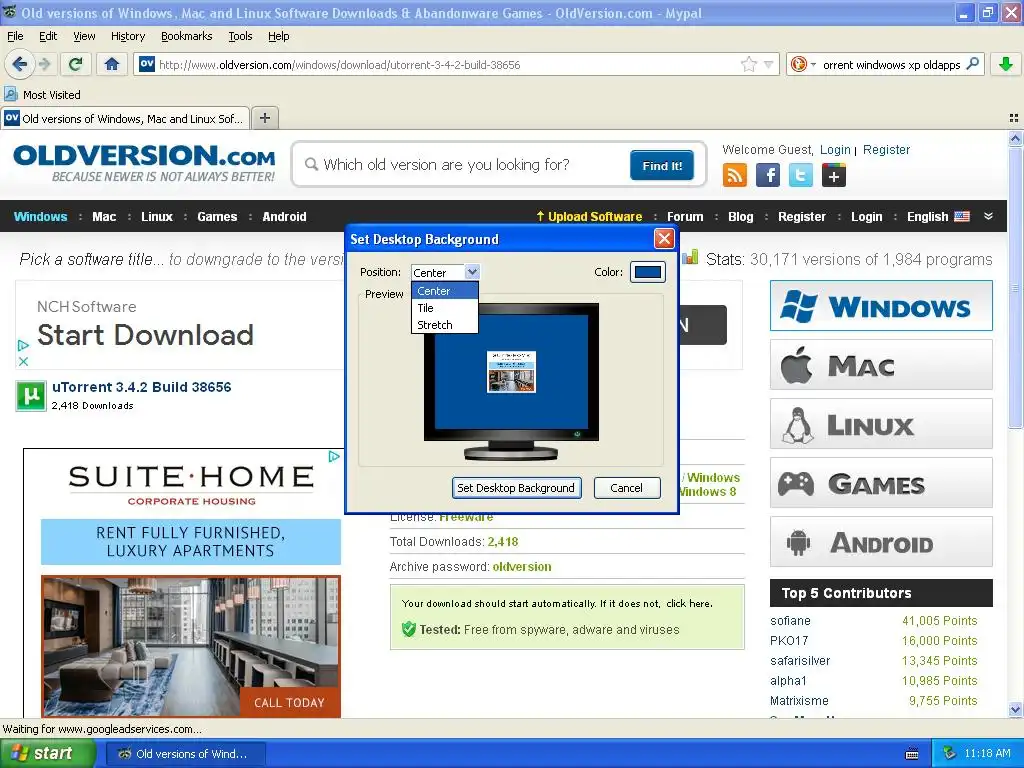Open the Tools menu
This screenshot has width=1024, height=768.
240,36
